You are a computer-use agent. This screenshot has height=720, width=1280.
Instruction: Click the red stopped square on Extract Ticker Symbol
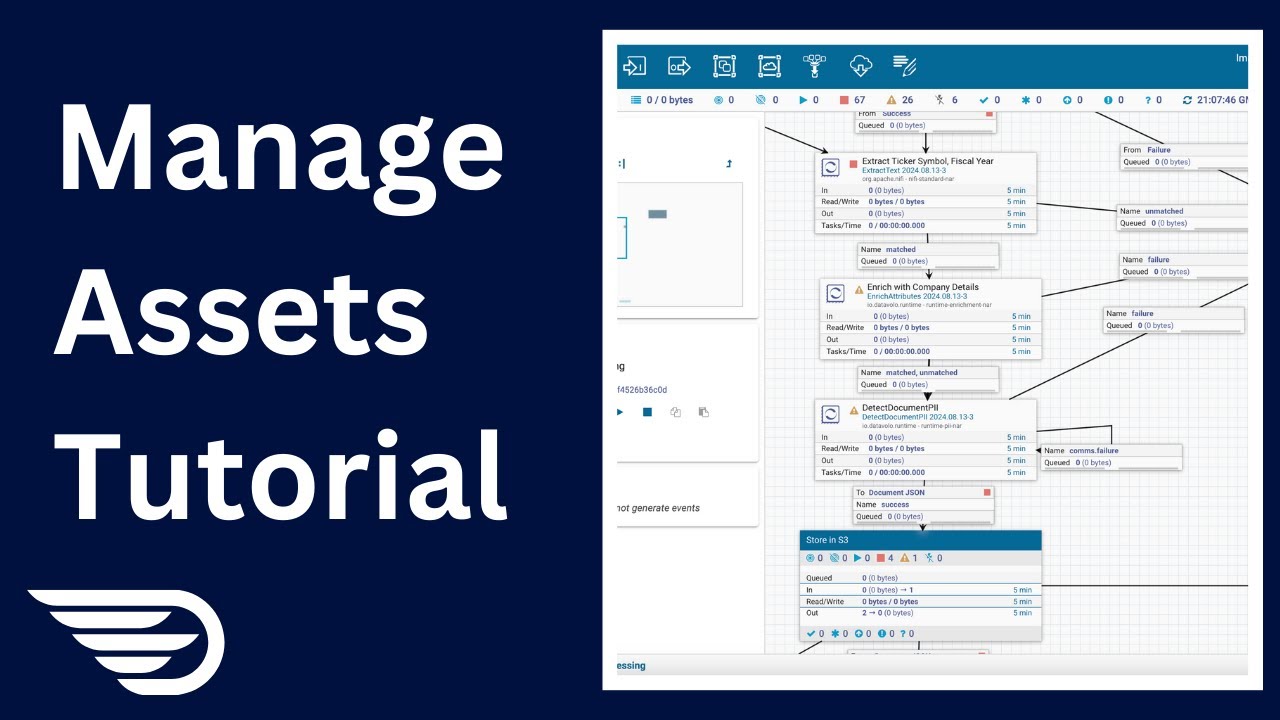coord(853,163)
